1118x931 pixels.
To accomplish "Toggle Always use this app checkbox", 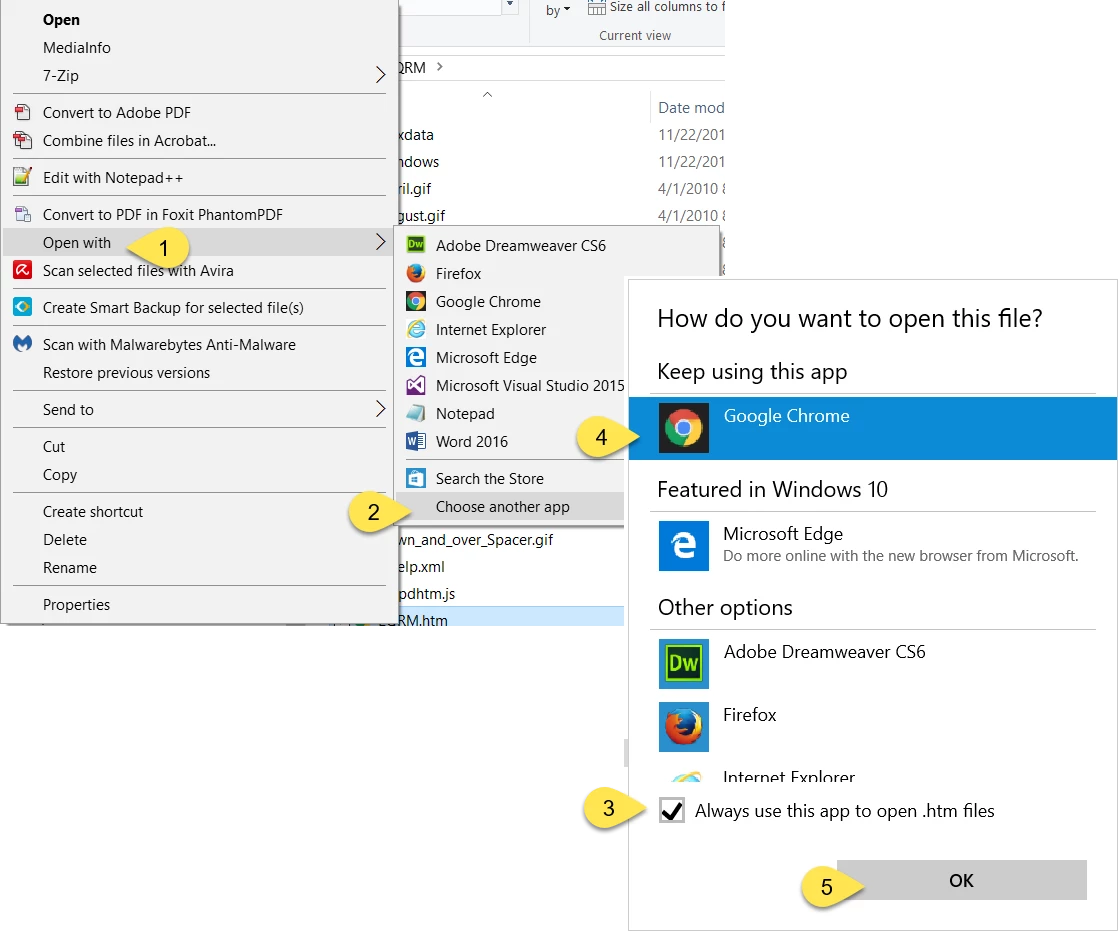I will [x=672, y=811].
